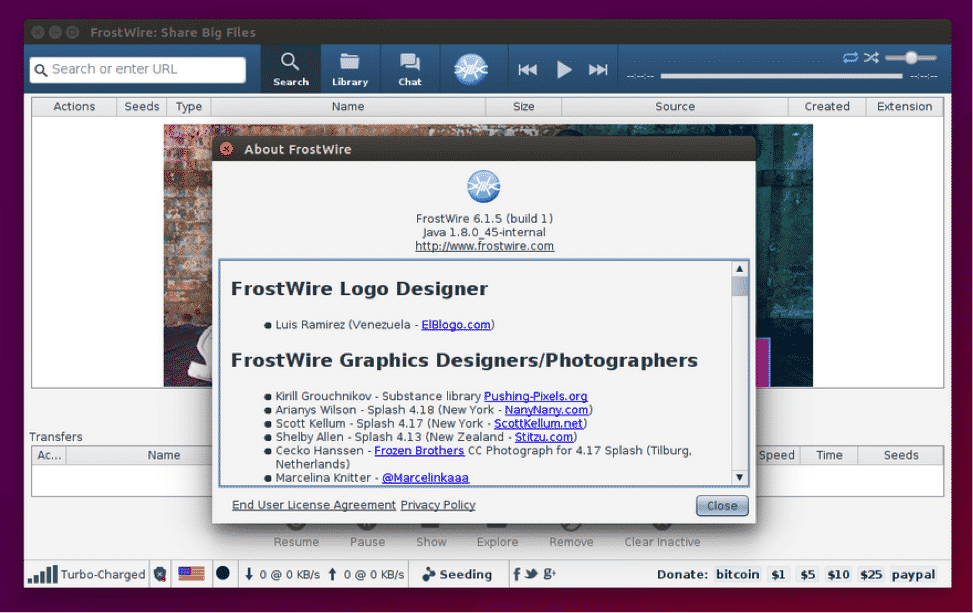This screenshot has width=973, height=613.
Task: Click the Turbo-Charged signal bars icon
Action: click(x=43, y=575)
